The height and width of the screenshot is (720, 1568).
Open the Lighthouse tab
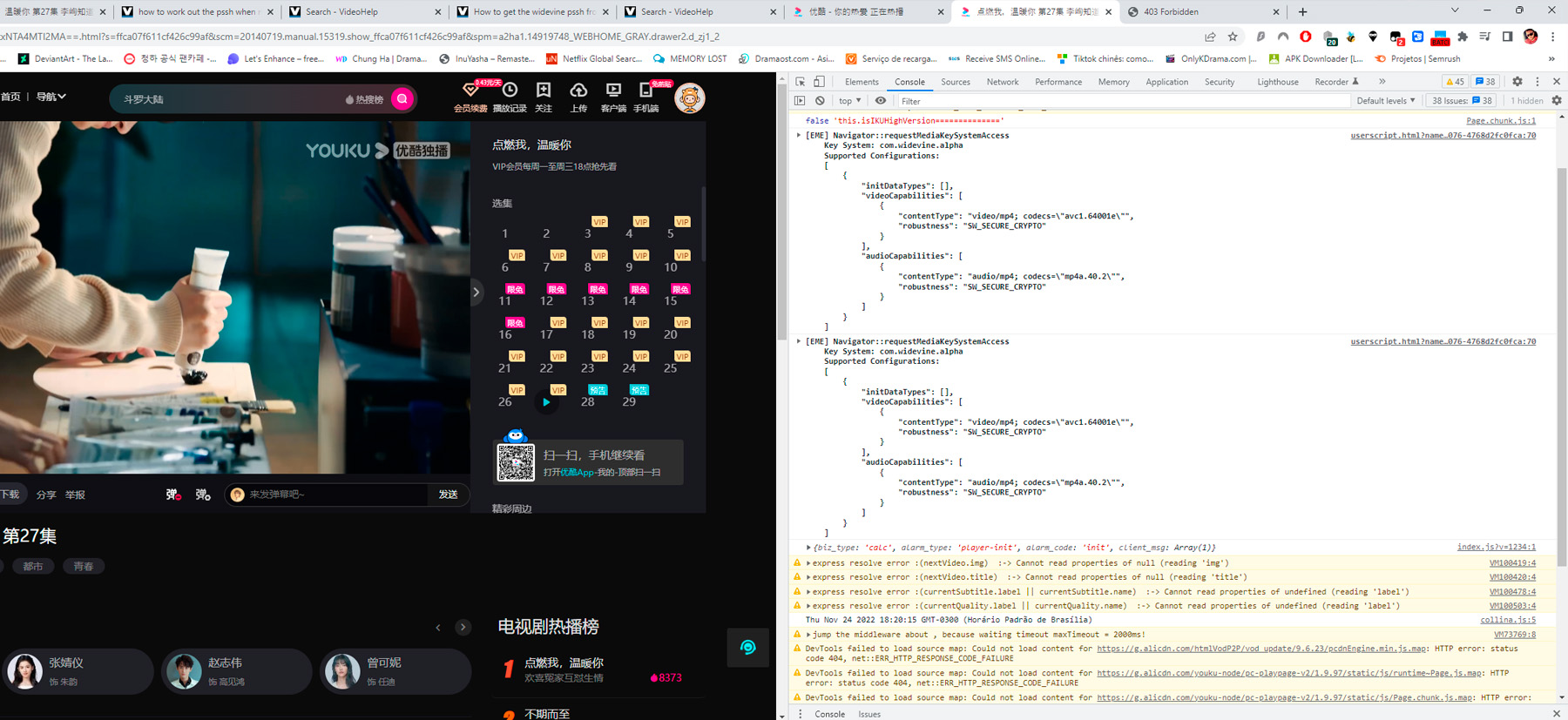1278,82
